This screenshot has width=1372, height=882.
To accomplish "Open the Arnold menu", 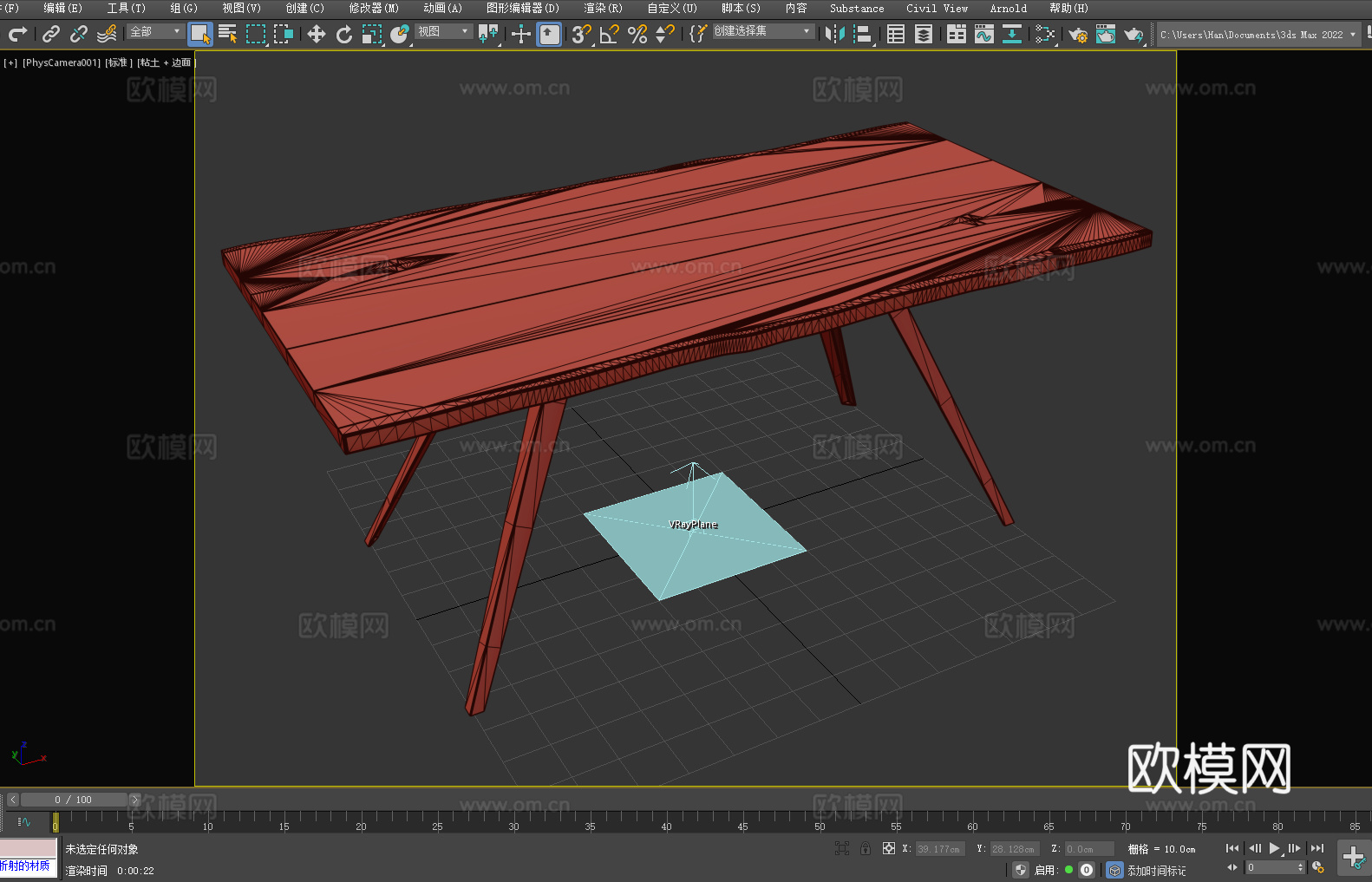I will (1008, 8).
